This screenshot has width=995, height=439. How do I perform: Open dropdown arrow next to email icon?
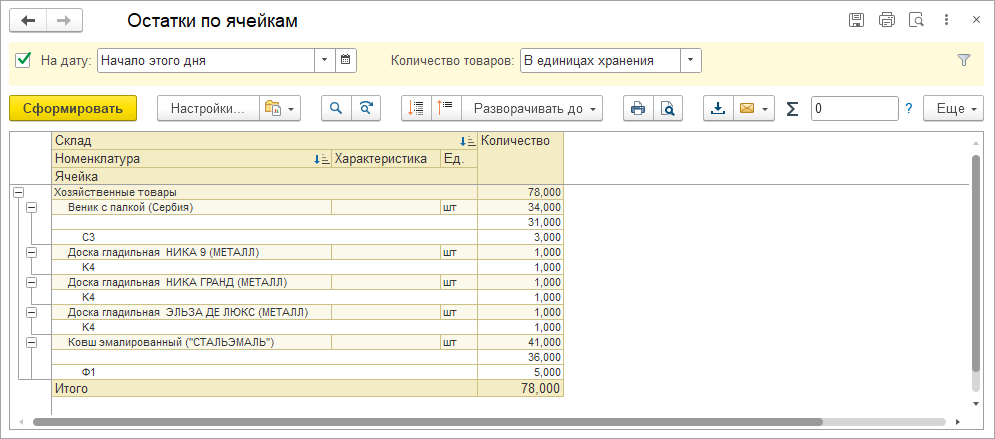(766, 109)
